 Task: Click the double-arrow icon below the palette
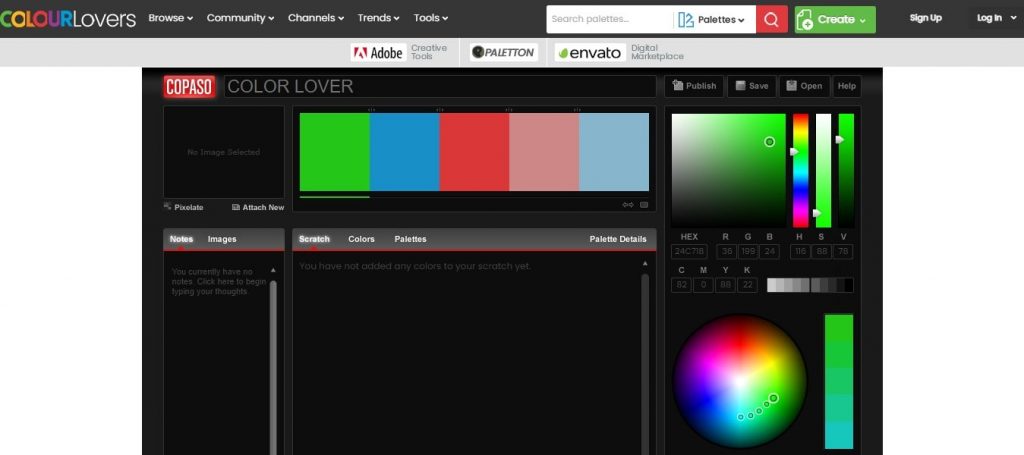[x=628, y=205]
